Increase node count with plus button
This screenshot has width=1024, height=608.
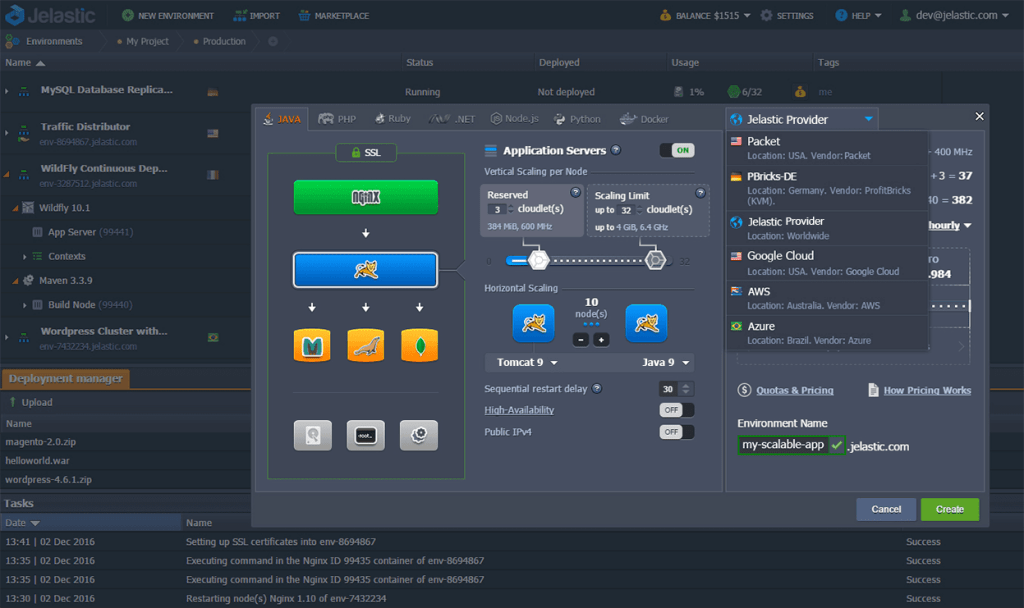[x=601, y=340]
